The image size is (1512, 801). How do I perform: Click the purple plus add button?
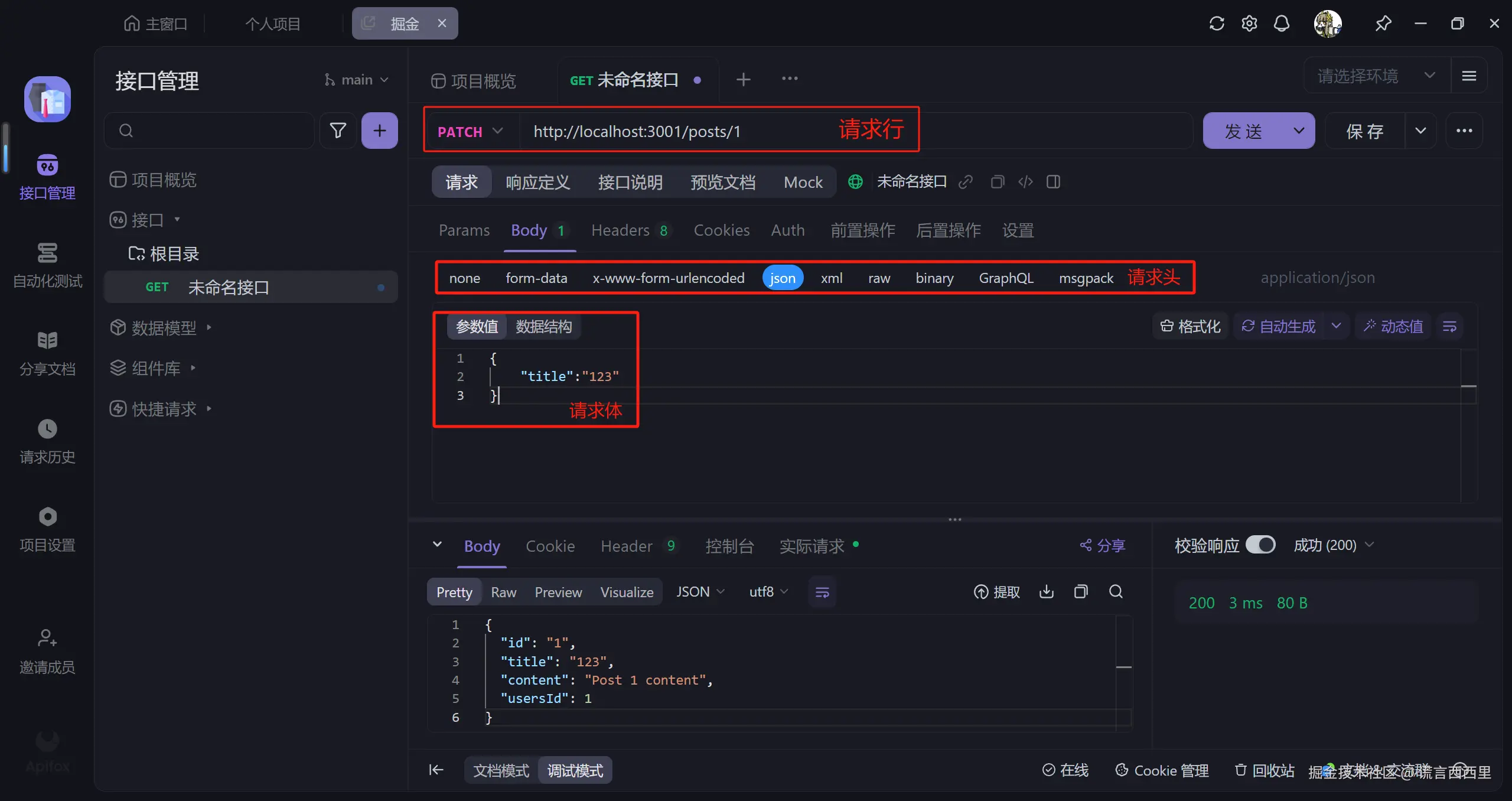pyautogui.click(x=380, y=131)
